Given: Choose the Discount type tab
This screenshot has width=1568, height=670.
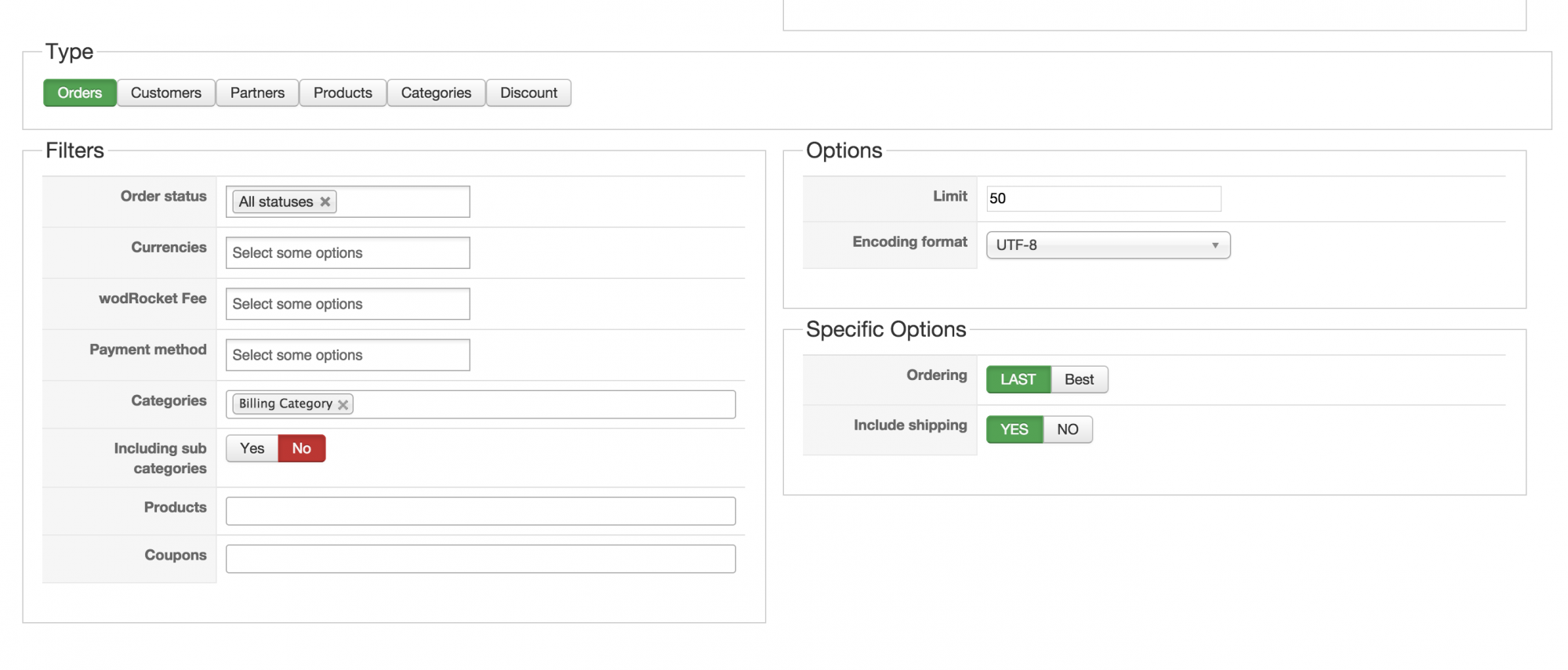Looking at the screenshot, I should pos(528,92).
